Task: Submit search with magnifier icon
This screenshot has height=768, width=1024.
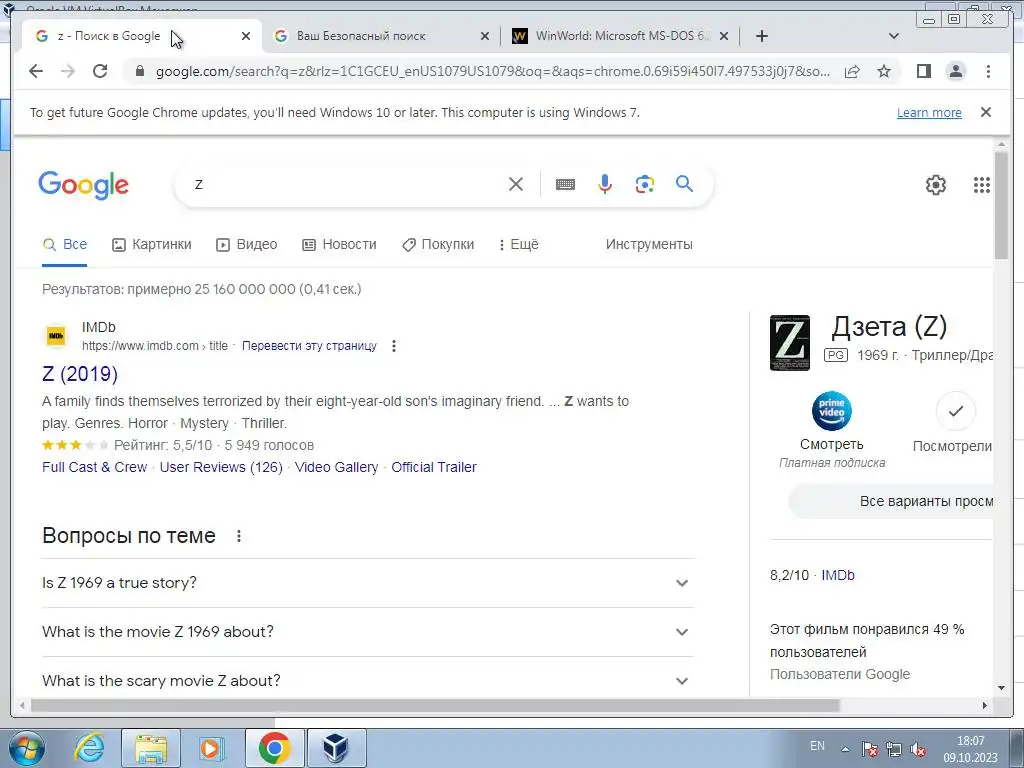Action: [684, 184]
